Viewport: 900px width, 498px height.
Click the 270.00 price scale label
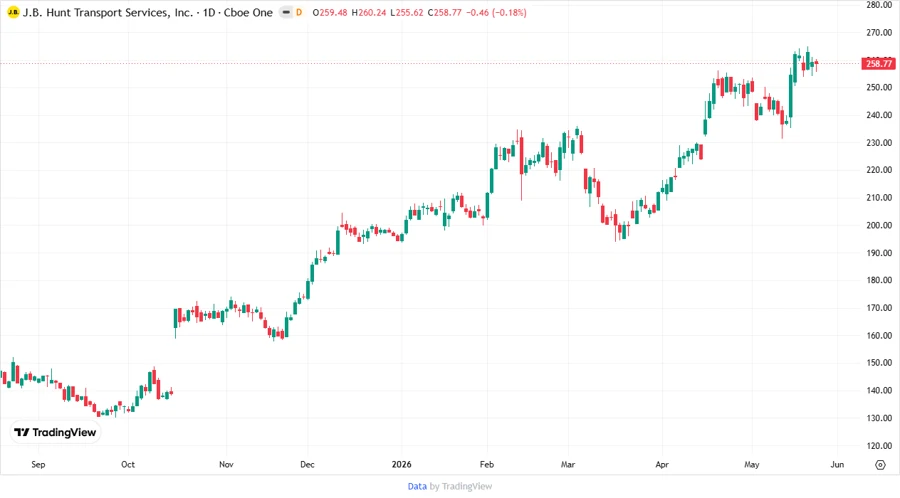click(879, 33)
